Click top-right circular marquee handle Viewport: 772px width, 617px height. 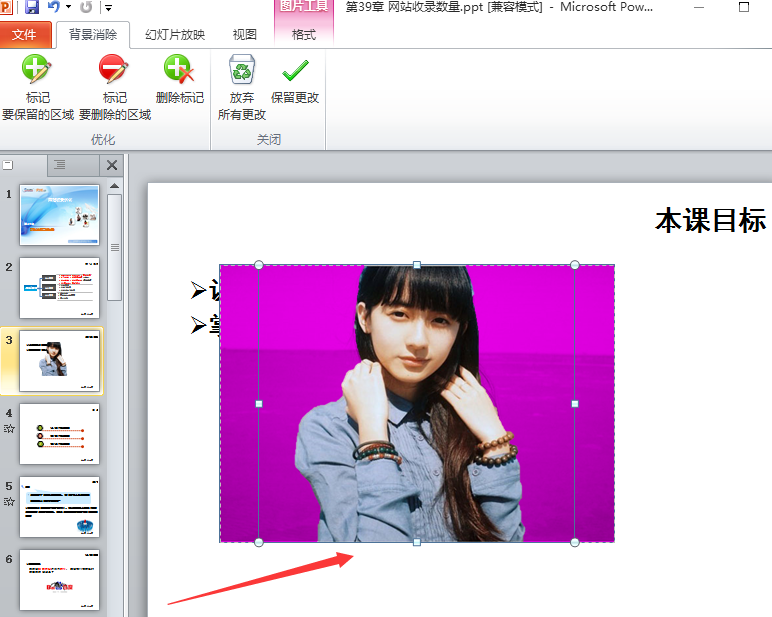[575, 265]
